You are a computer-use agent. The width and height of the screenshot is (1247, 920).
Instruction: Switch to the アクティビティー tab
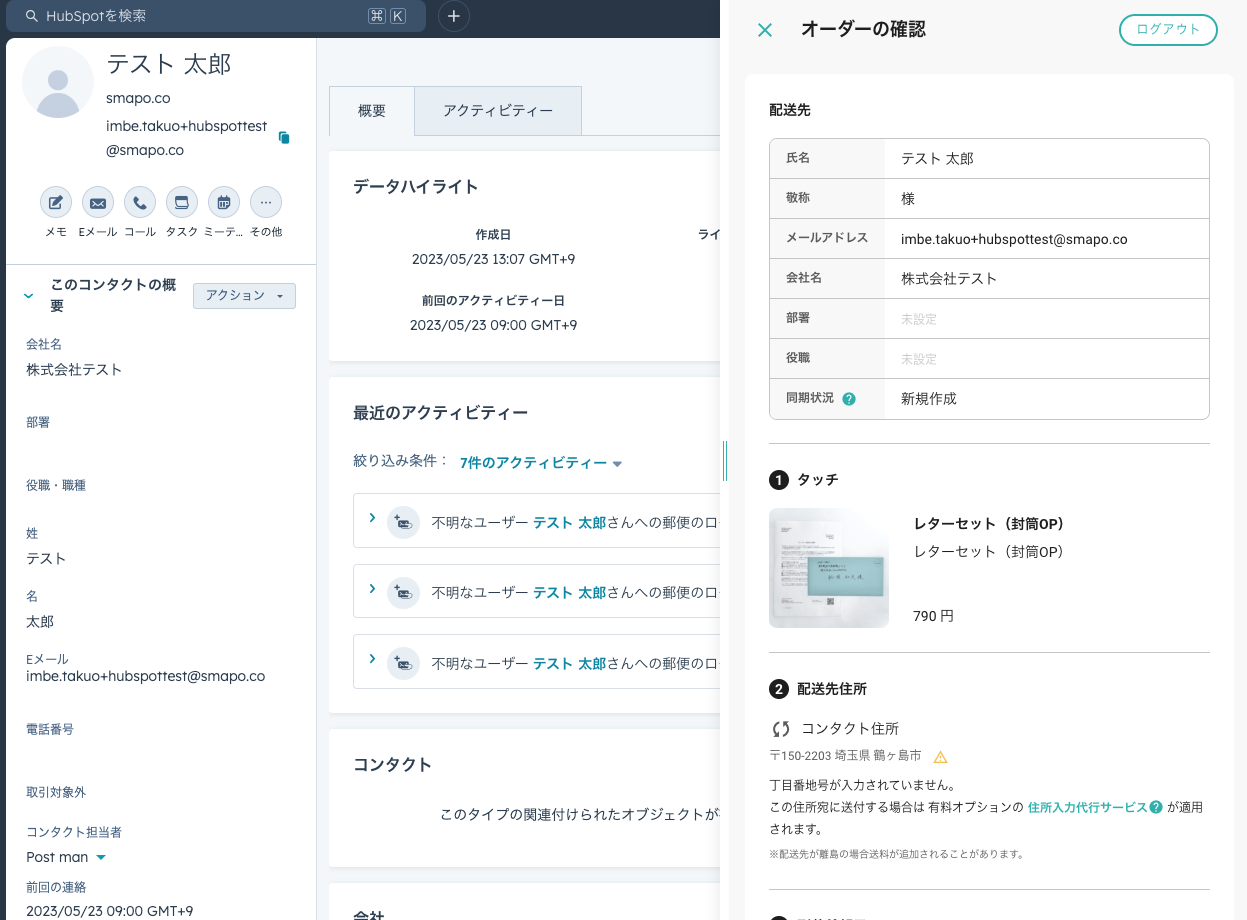tap(498, 111)
